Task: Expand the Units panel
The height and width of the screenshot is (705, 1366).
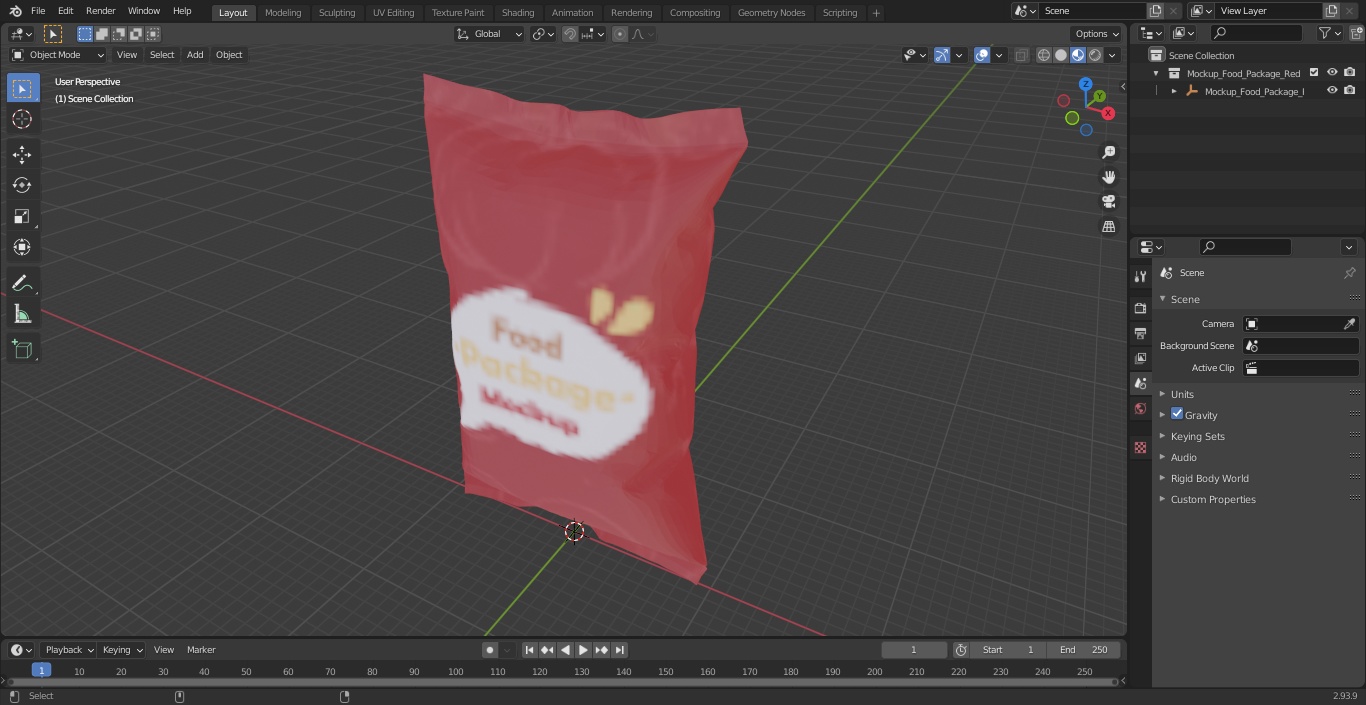Action: (x=1182, y=394)
